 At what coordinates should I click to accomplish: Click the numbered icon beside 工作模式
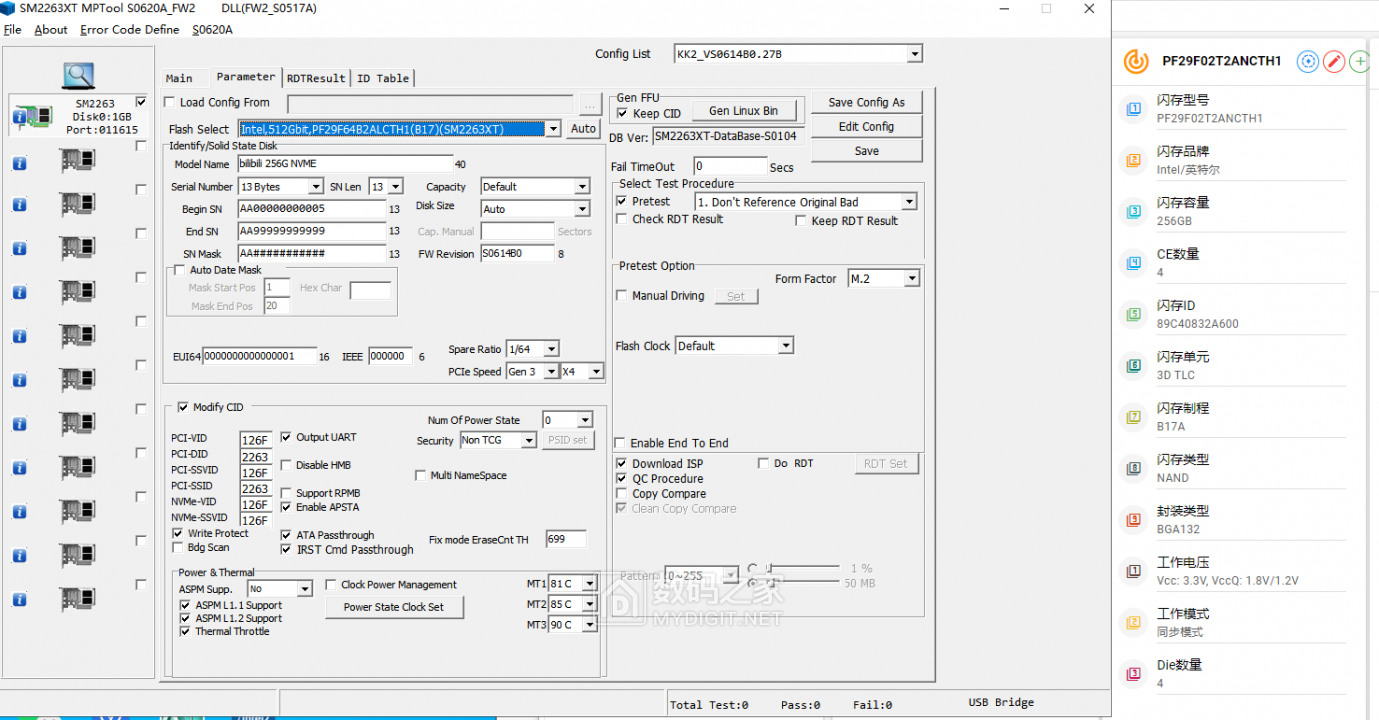1134,623
